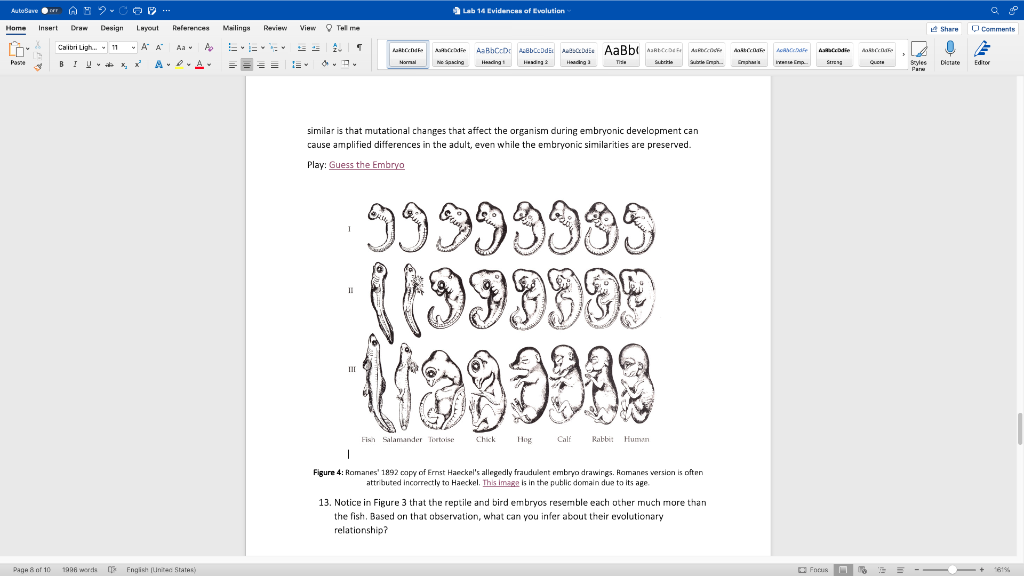The image size is (1024, 576).
Task: Click the Print icon in title bar
Action: (x=137, y=10)
